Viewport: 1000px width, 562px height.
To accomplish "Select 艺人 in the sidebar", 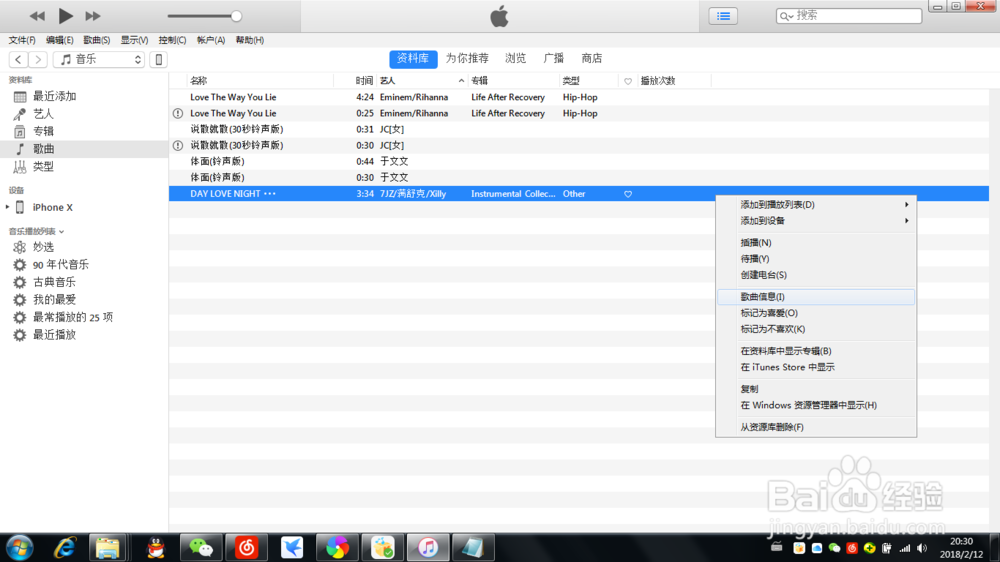I will pyautogui.click(x=84, y=114).
